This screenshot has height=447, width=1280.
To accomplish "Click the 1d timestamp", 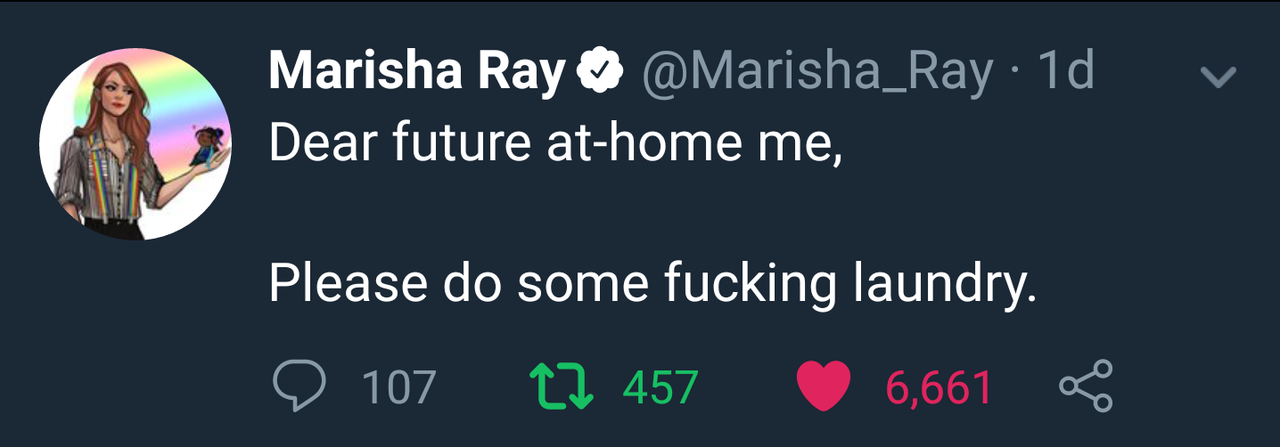I will point(1066,72).
